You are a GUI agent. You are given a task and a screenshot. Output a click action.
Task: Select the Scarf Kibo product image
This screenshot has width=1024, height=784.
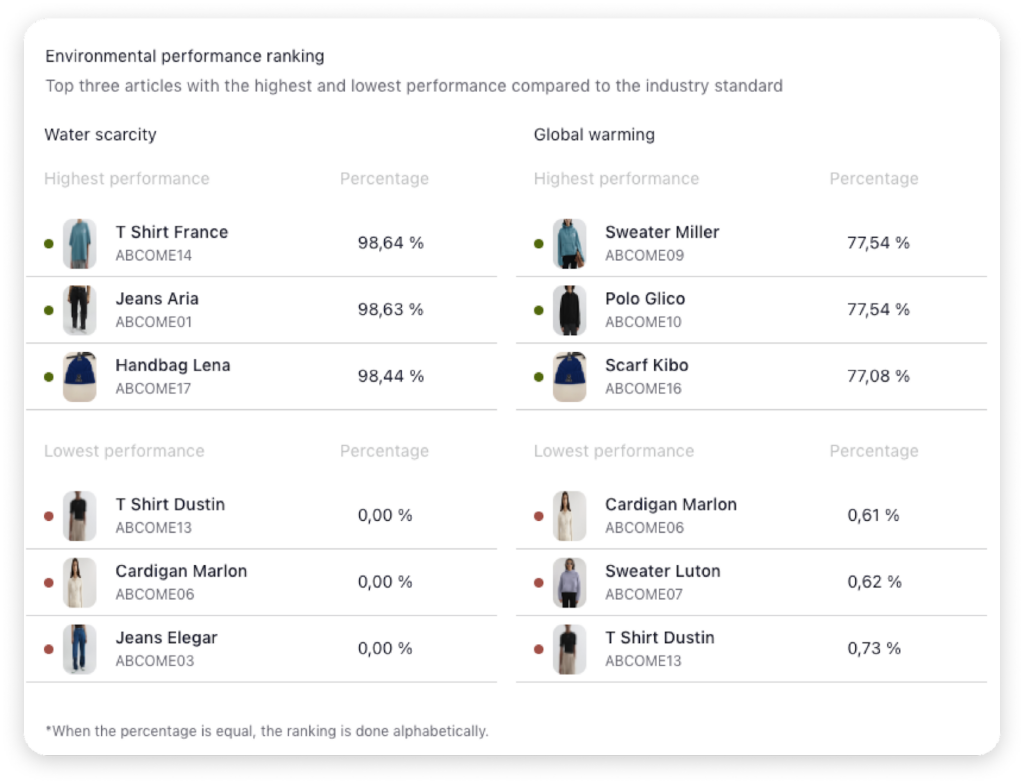point(569,377)
